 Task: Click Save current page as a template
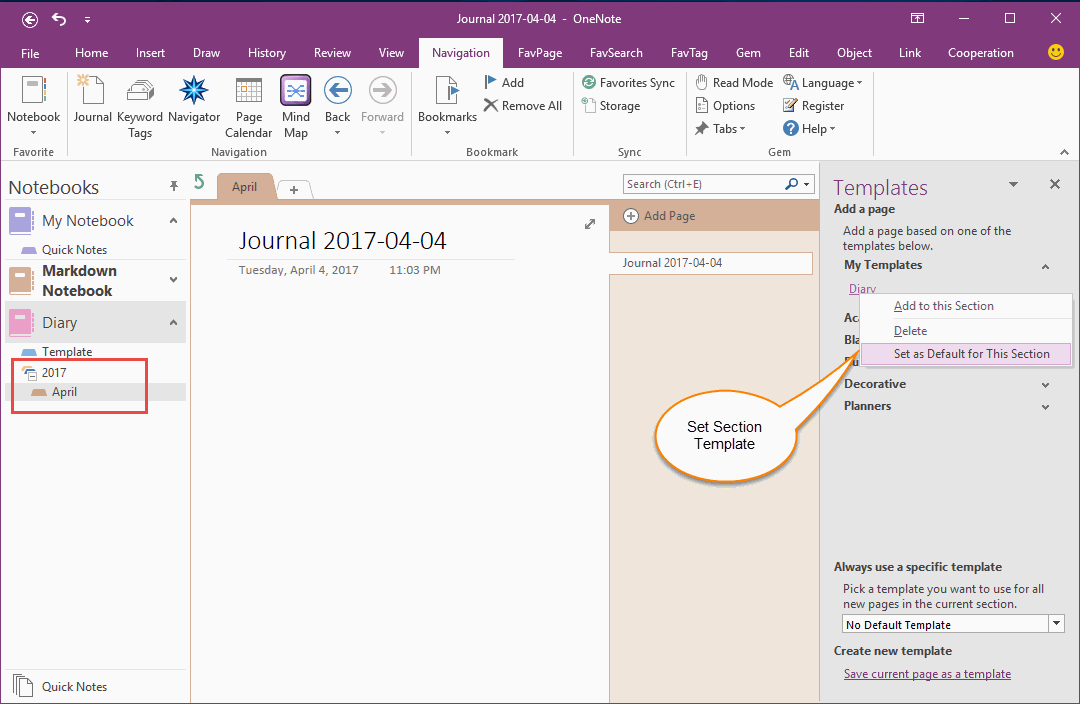[927, 674]
